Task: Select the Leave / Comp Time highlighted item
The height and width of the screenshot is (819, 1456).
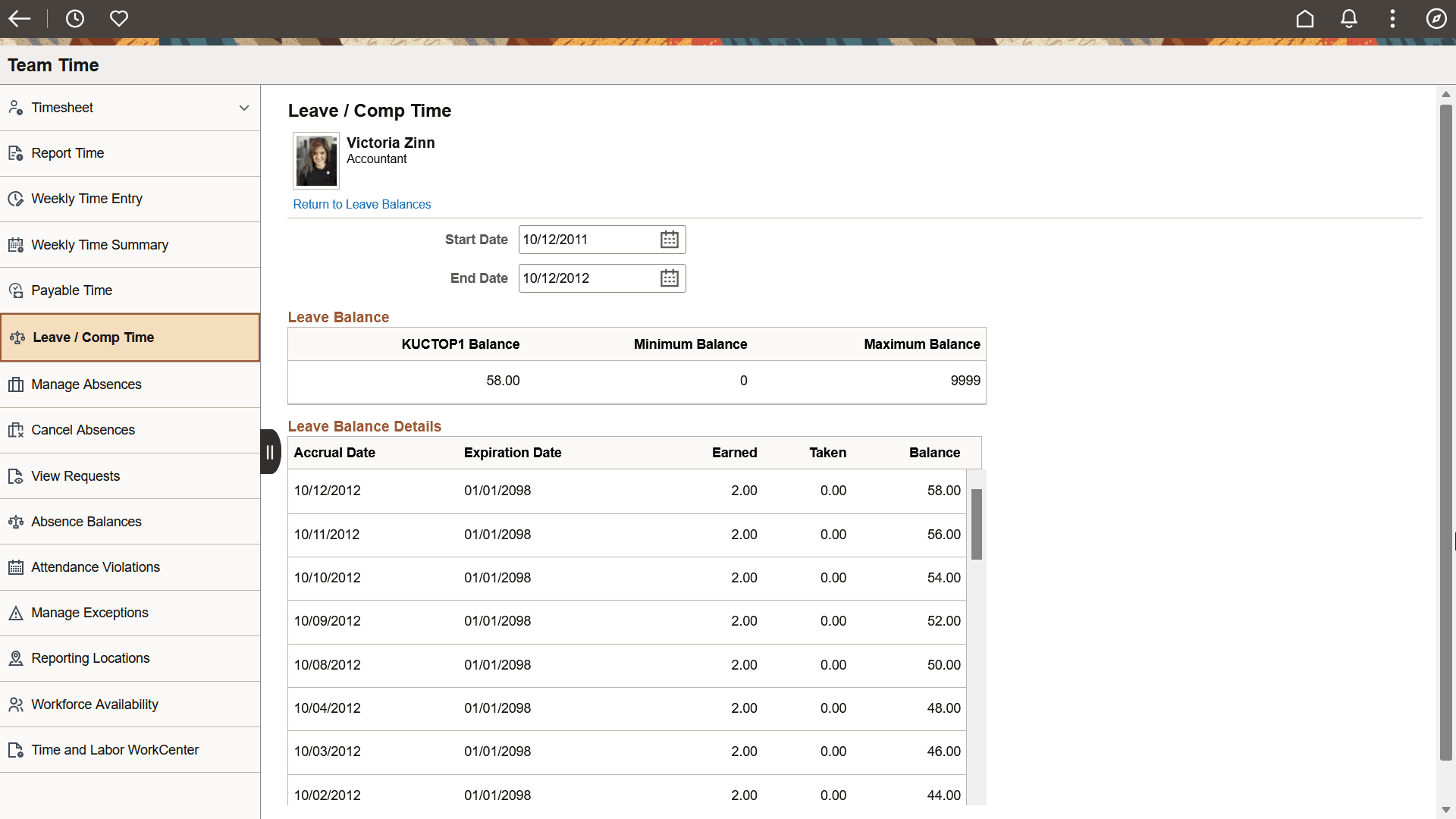Action: [x=93, y=337]
